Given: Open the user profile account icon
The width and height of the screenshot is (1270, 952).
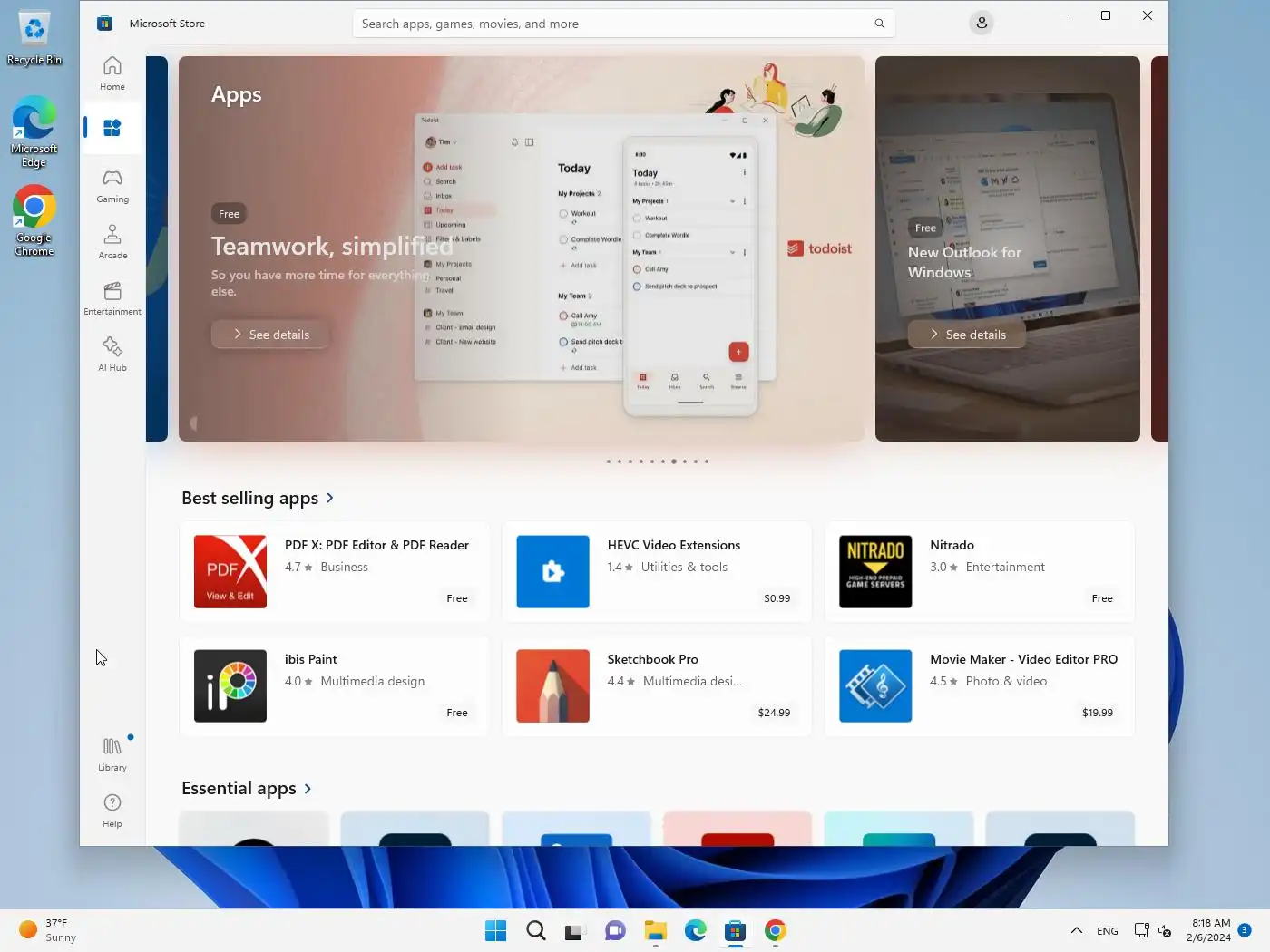Looking at the screenshot, I should (982, 24).
